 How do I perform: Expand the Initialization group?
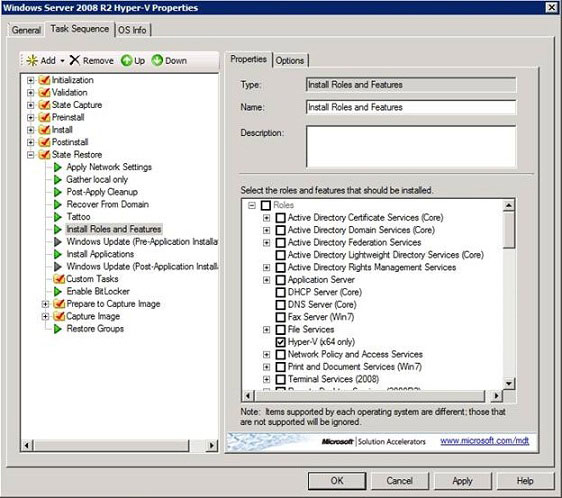[30, 80]
